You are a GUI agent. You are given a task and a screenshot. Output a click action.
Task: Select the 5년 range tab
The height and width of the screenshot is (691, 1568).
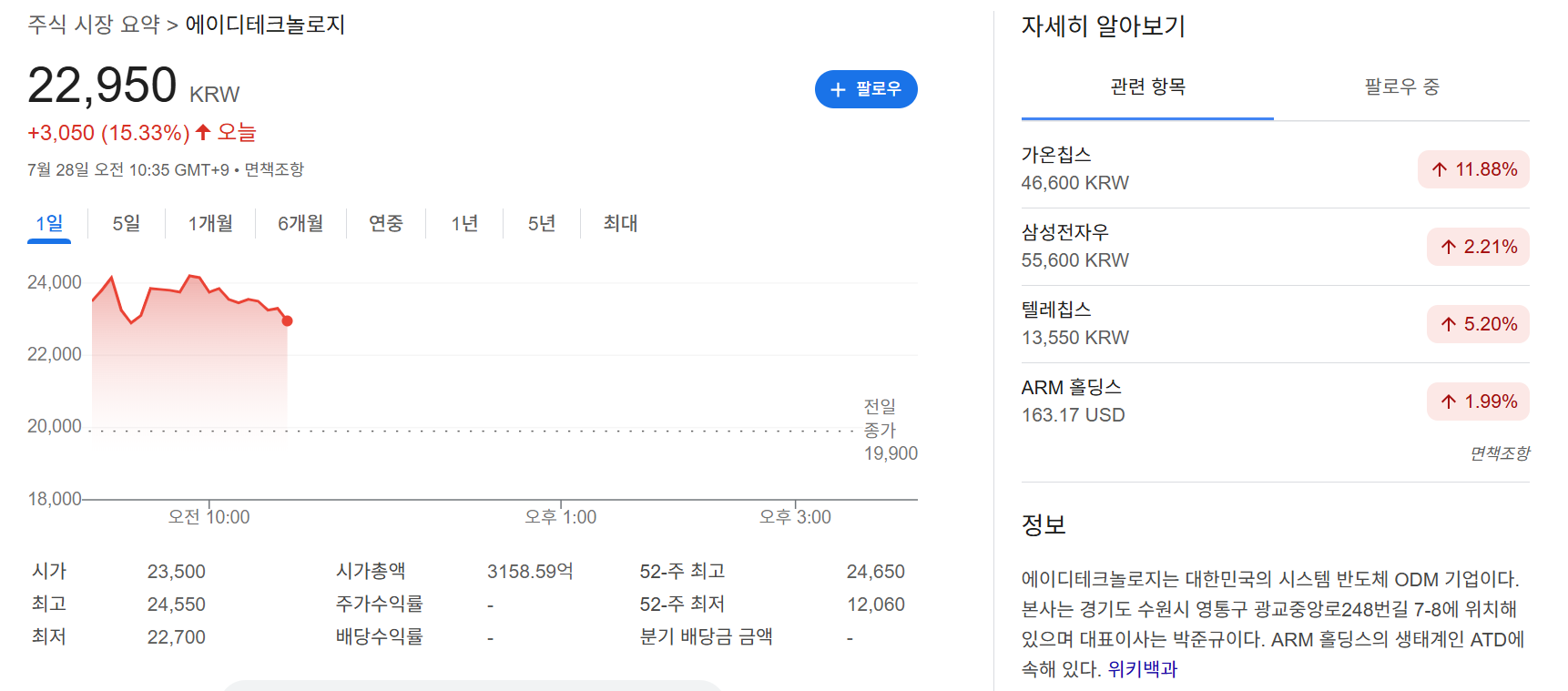coord(542,223)
